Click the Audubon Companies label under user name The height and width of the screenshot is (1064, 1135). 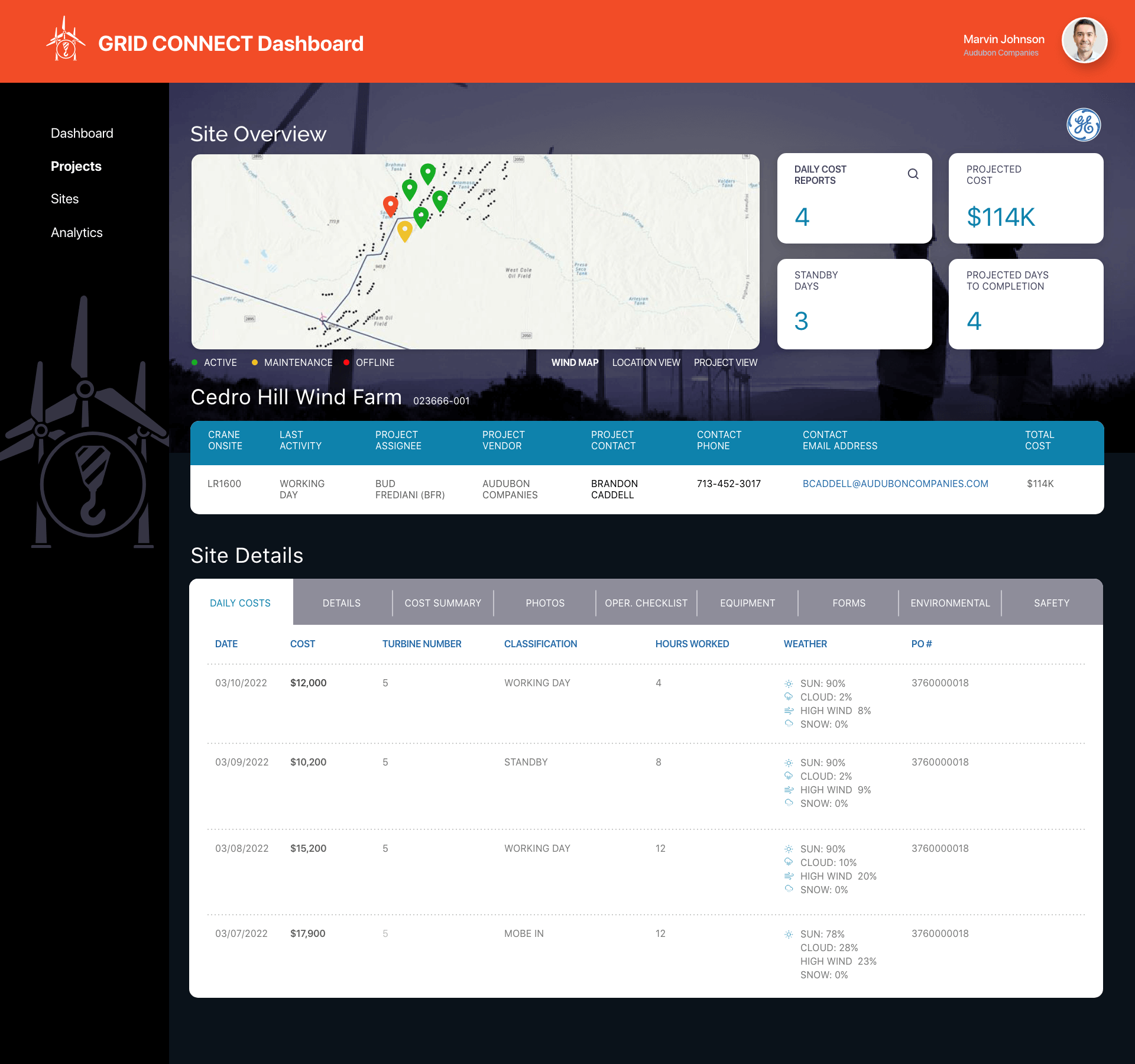pos(1001,53)
